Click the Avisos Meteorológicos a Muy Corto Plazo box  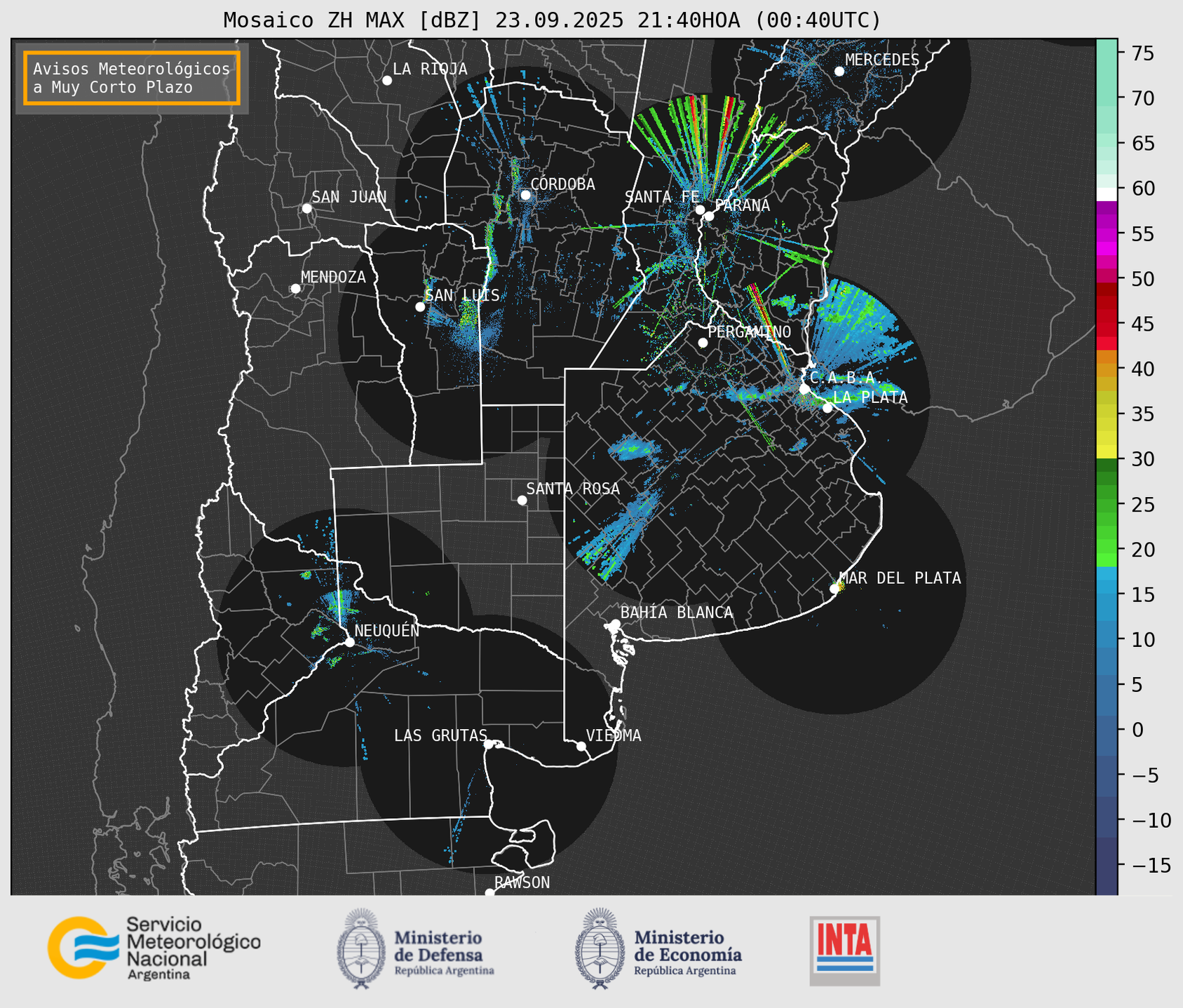point(132,78)
